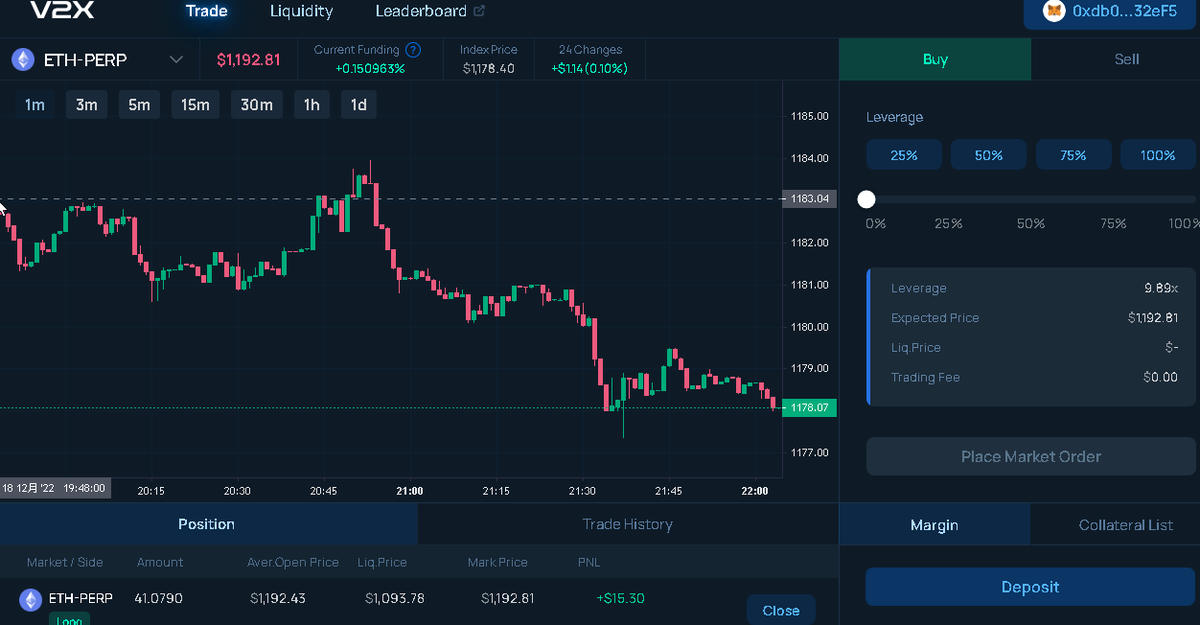Select the 1m chart interval
Image resolution: width=1200 pixels, height=625 pixels.
point(35,105)
